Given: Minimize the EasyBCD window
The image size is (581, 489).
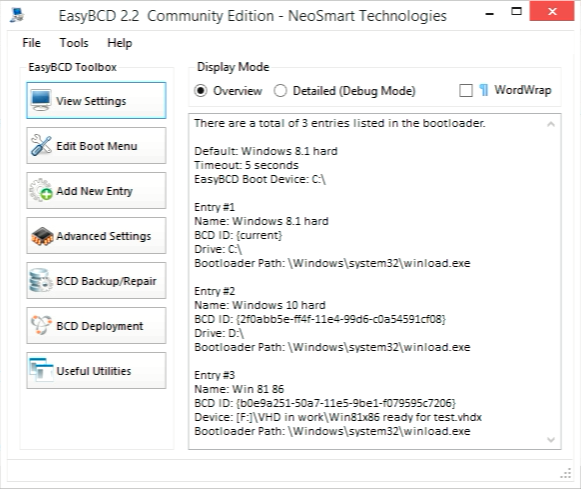Looking at the screenshot, I should point(489,13).
